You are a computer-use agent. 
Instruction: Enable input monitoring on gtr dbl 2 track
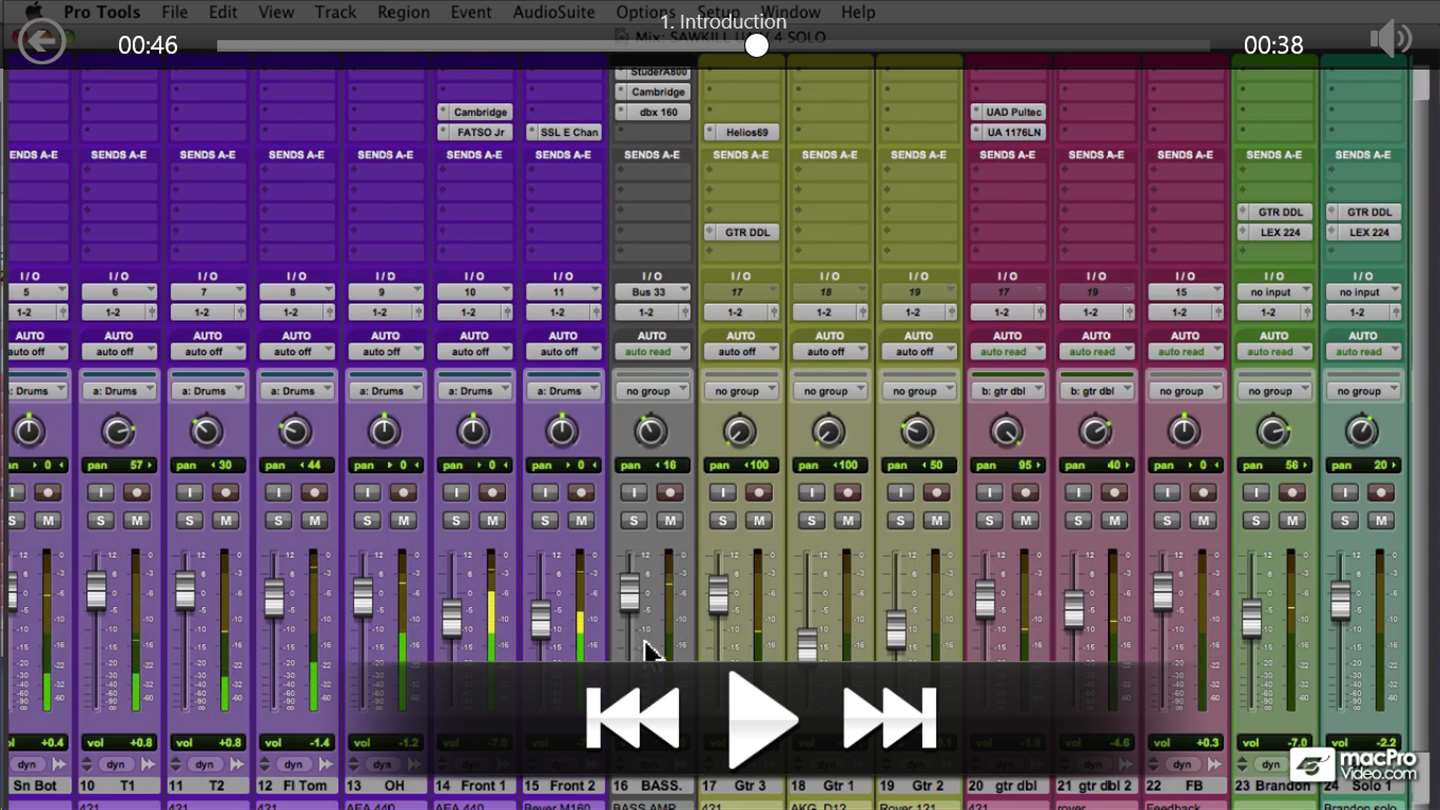1078,492
